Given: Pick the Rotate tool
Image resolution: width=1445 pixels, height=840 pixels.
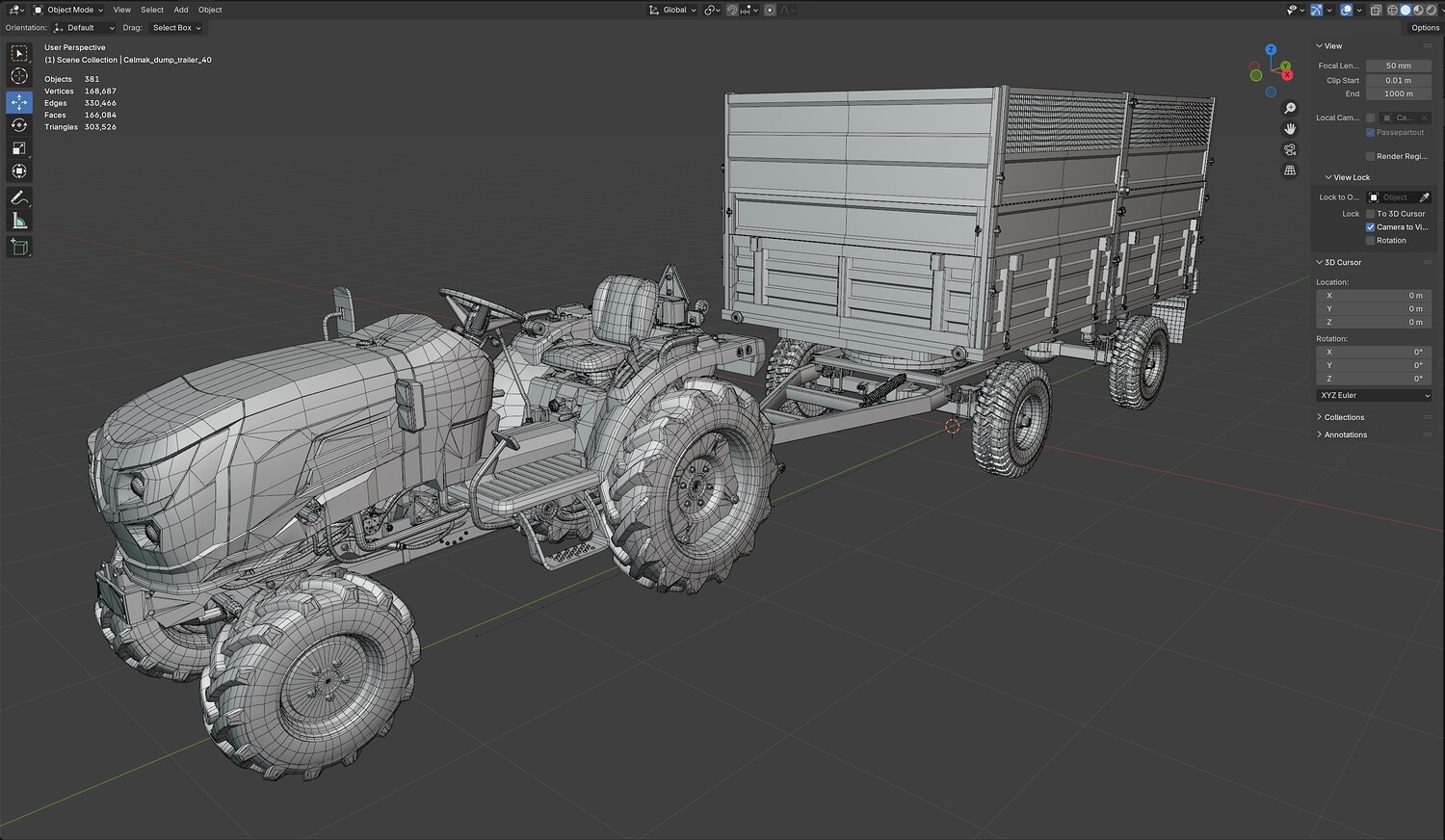Looking at the screenshot, I should coord(19,125).
